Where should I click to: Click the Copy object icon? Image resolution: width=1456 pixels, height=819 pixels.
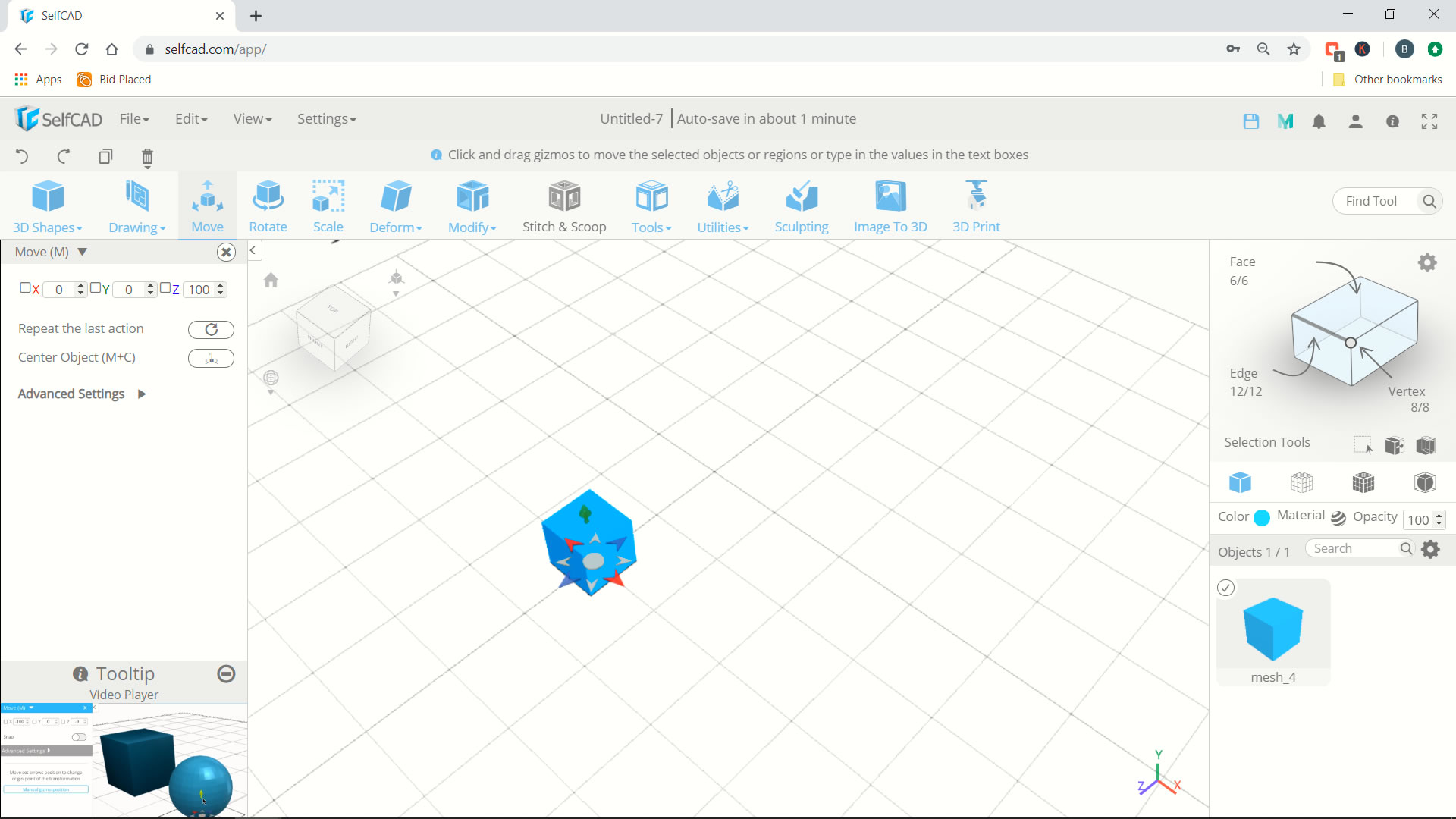tap(105, 156)
